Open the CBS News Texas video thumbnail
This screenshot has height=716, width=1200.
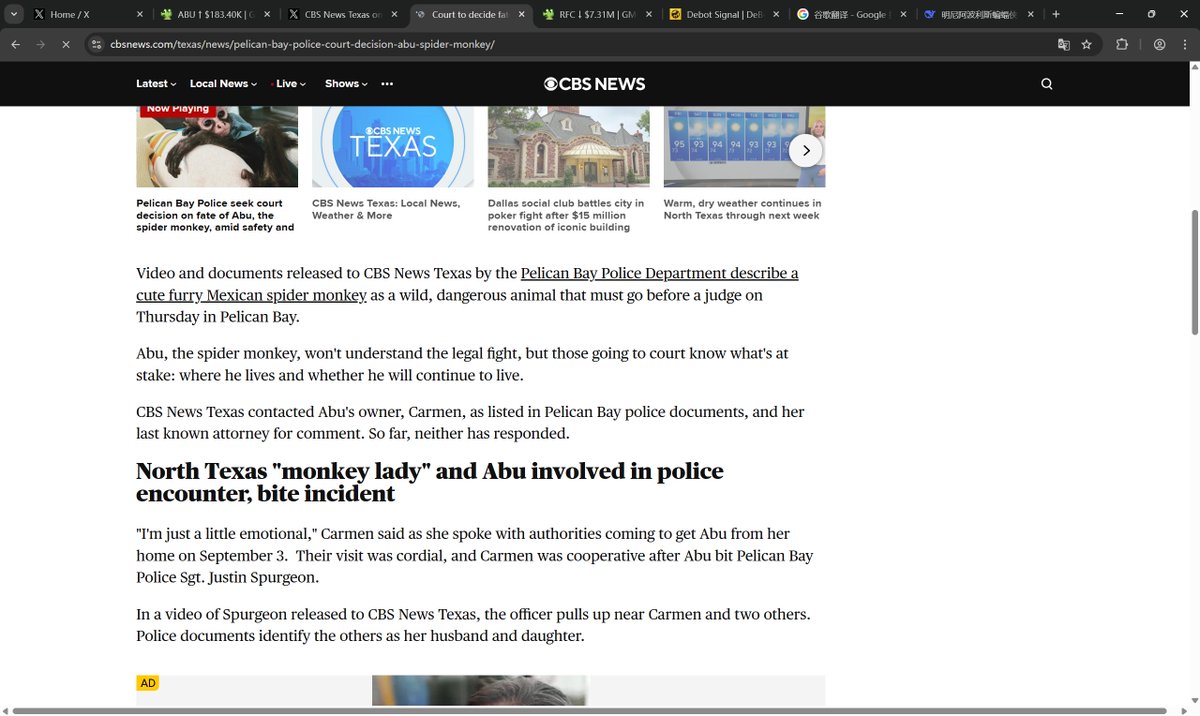click(393, 146)
